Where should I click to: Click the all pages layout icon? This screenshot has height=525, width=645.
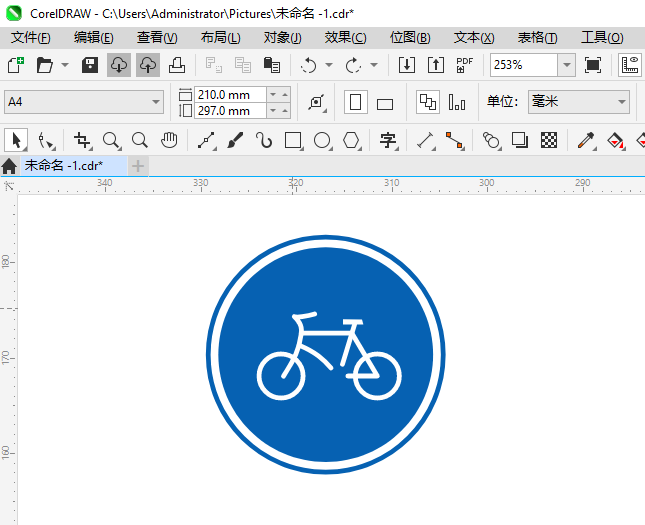click(x=428, y=102)
